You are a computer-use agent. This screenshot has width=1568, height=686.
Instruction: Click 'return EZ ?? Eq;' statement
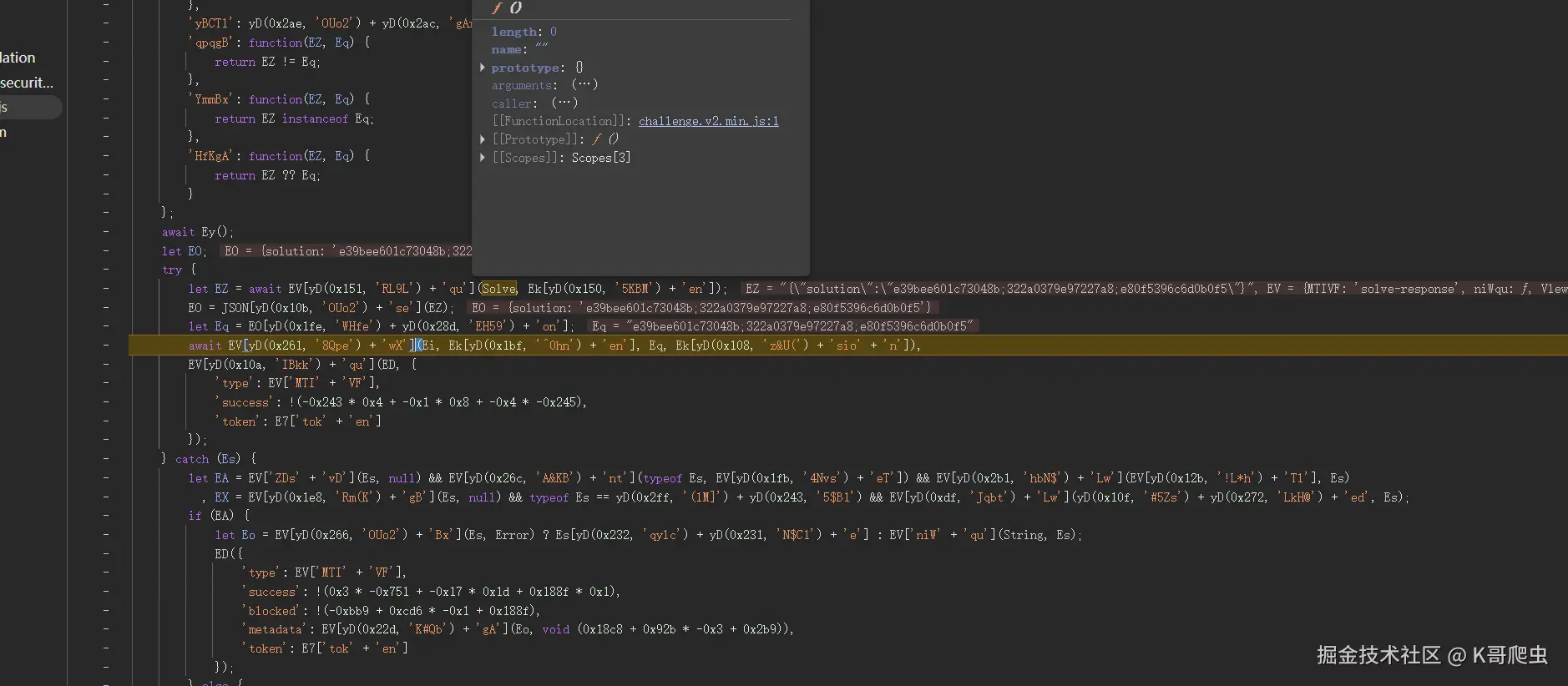click(x=267, y=175)
